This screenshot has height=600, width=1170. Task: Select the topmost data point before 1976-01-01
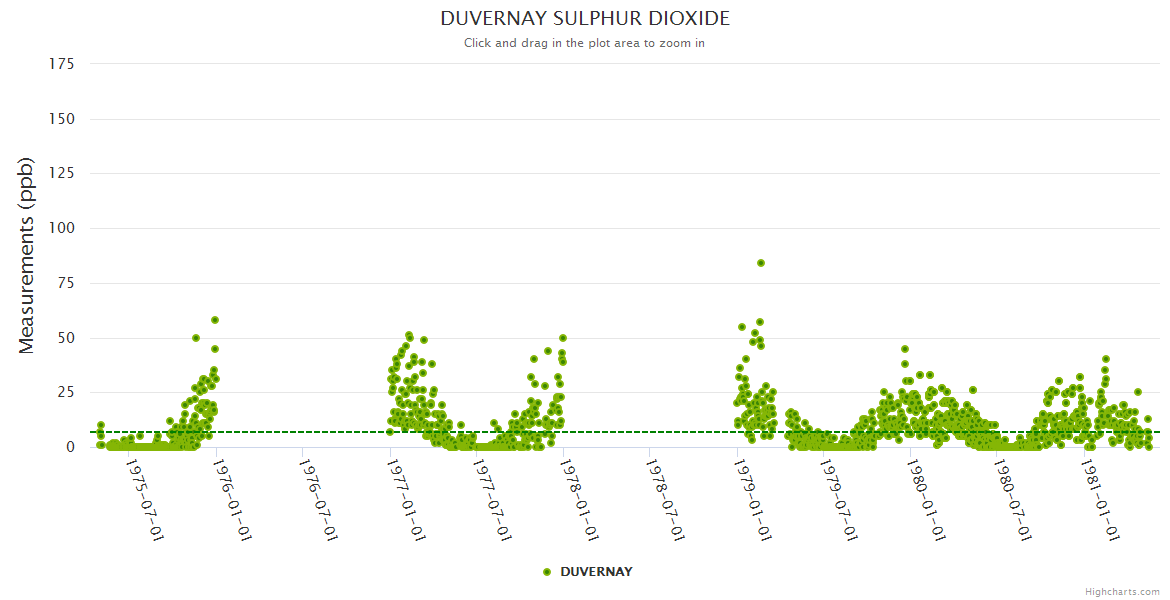tap(215, 320)
